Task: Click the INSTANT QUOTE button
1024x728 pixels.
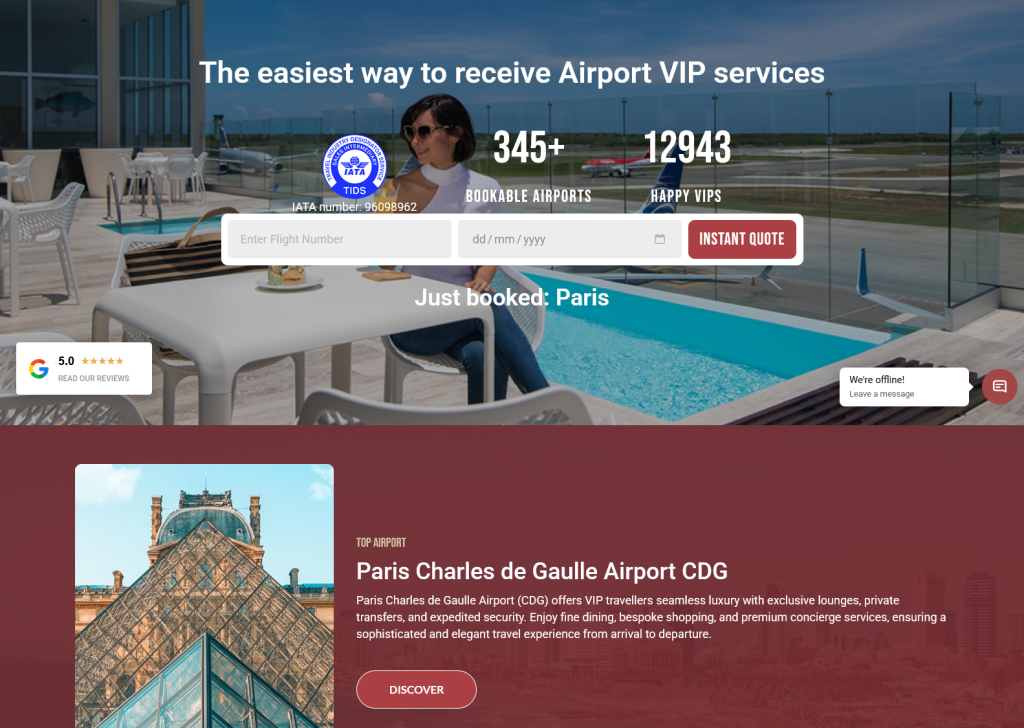Action: point(742,239)
